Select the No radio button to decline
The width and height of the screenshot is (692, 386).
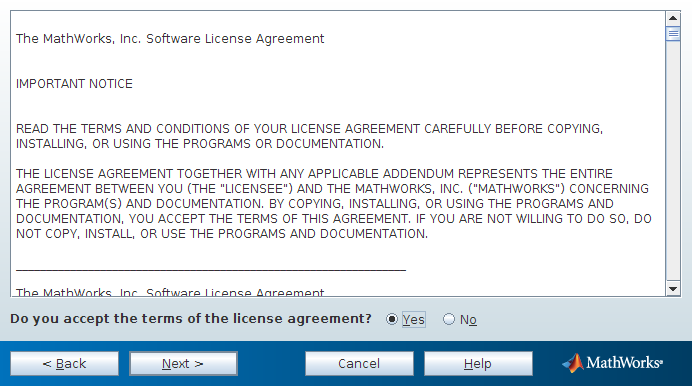click(448, 319)
